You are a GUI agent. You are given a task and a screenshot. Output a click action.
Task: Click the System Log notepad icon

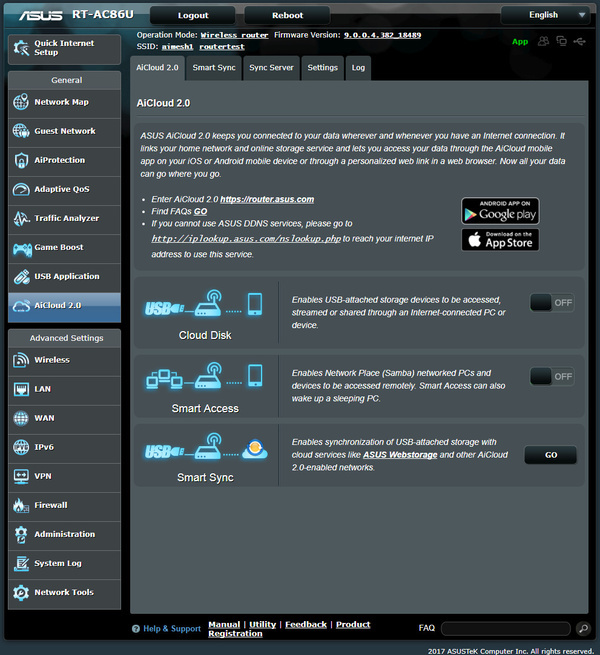coord(21,564)
